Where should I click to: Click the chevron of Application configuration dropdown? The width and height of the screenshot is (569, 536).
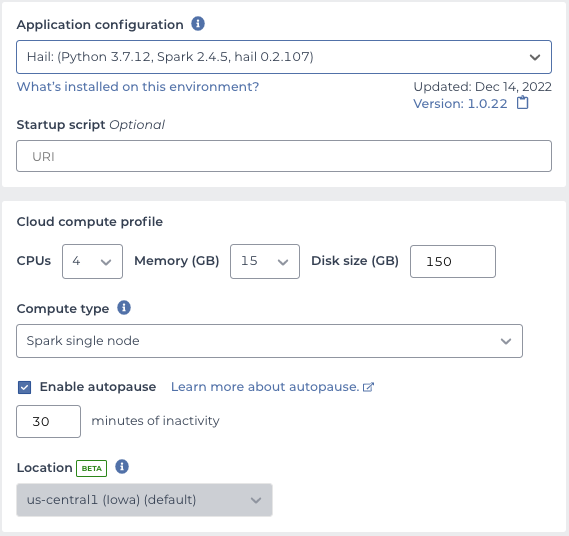pos(535,57)
